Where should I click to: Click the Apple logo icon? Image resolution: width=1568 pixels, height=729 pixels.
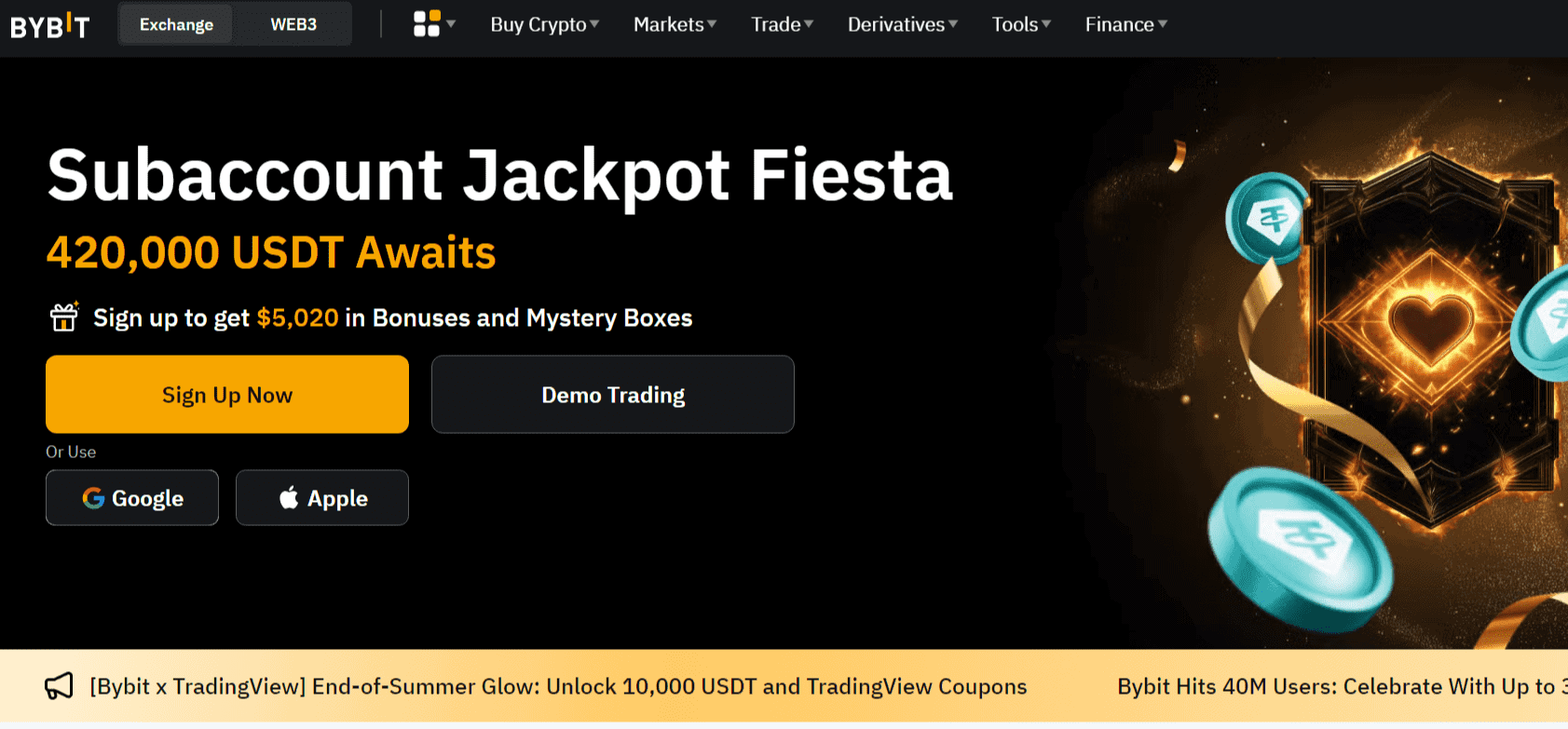click(289, 497)
